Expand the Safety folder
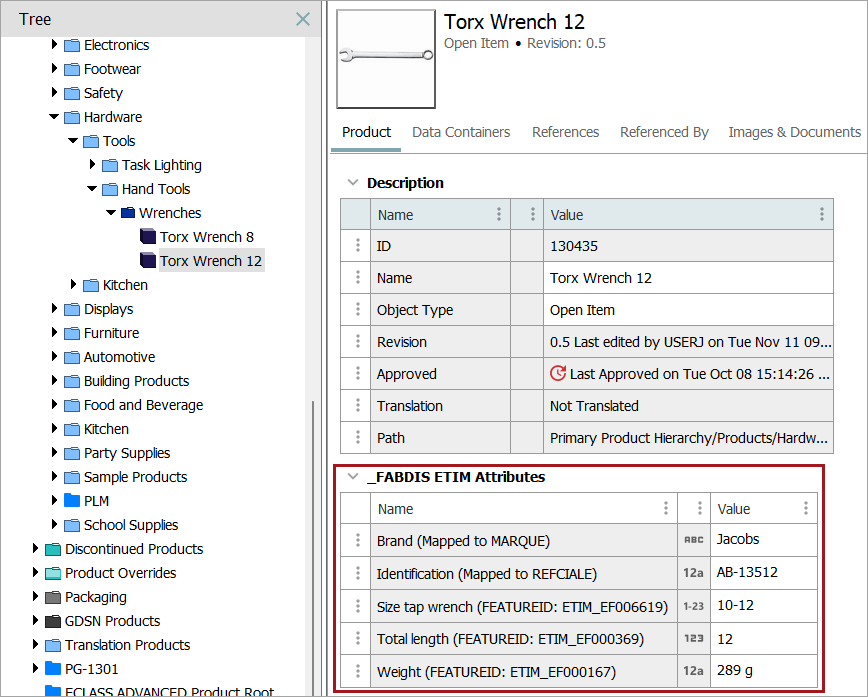868x697 pixels. [54, 92]
